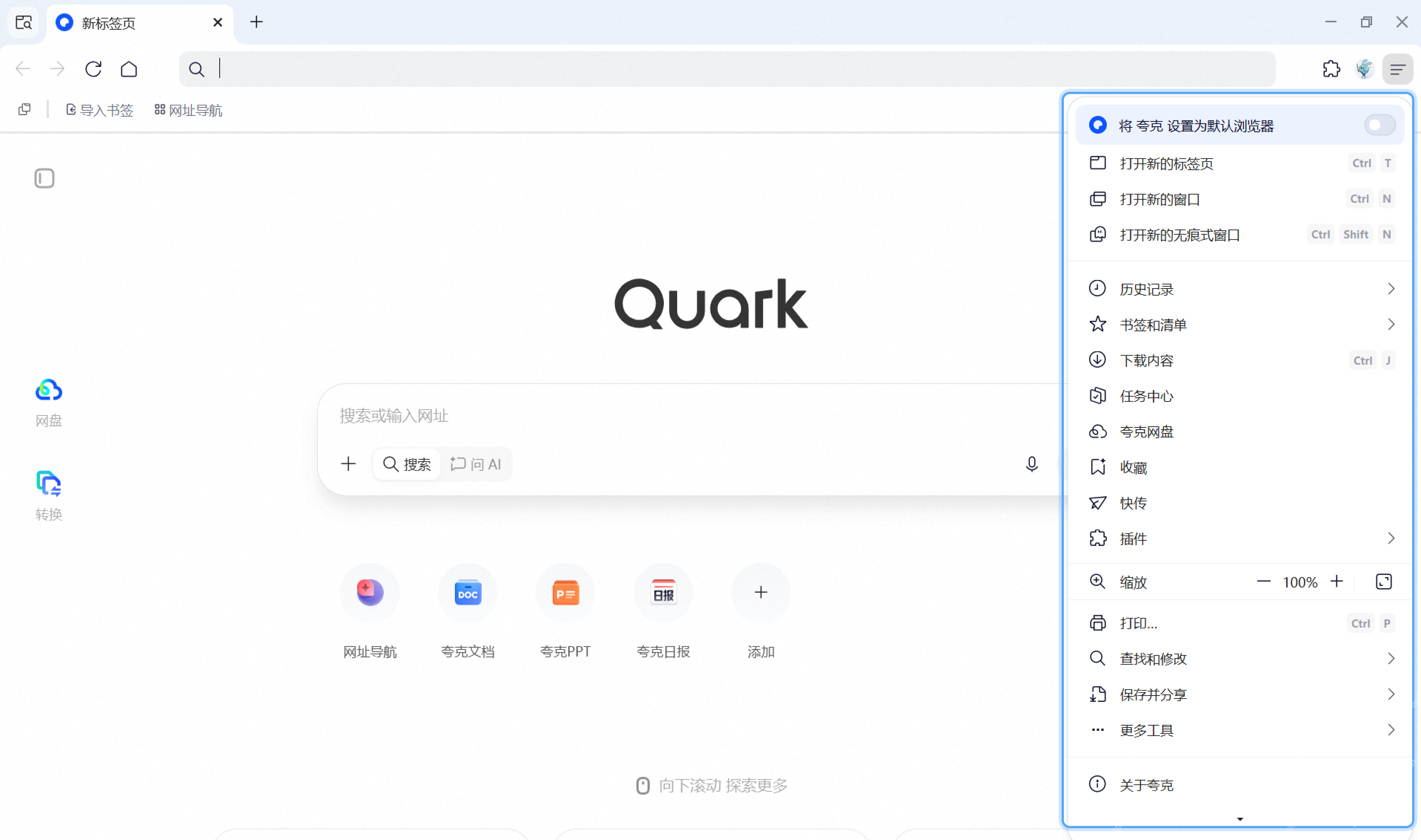Click the 添加 shortcut button
The image size is (1421, 840).
tap(760, 593)
